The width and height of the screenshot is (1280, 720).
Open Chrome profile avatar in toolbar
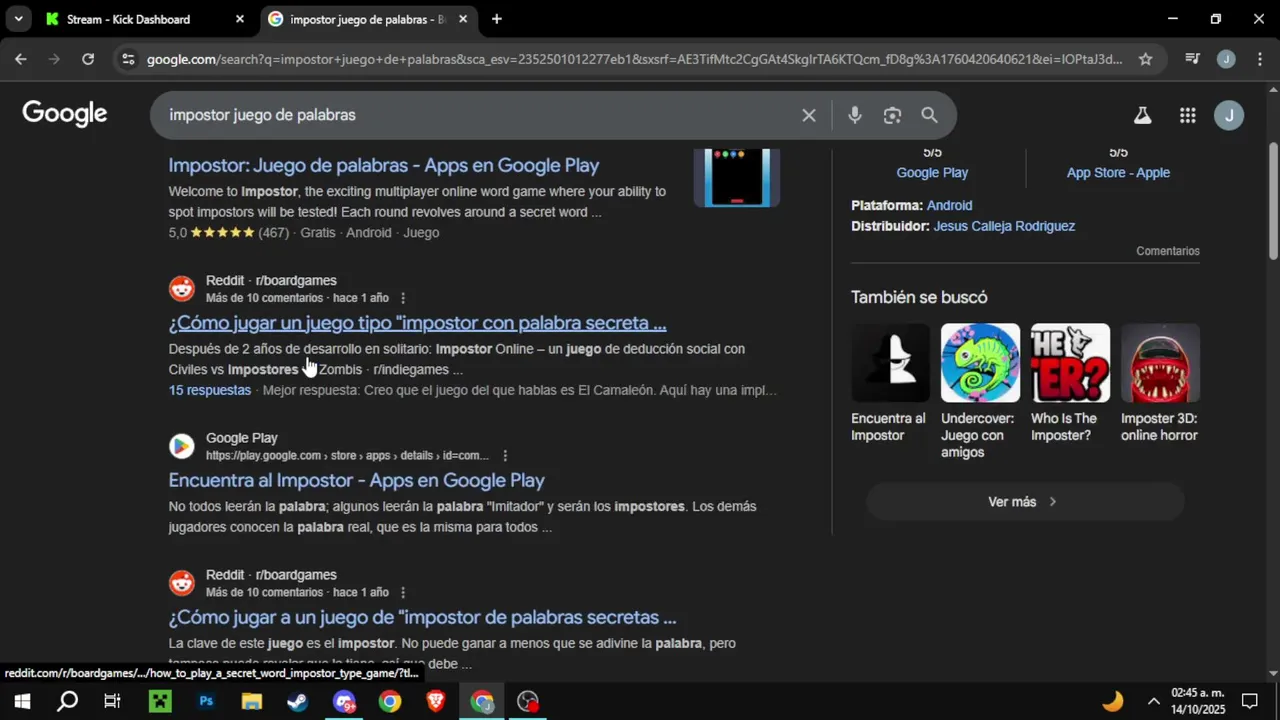point(1226,59)
